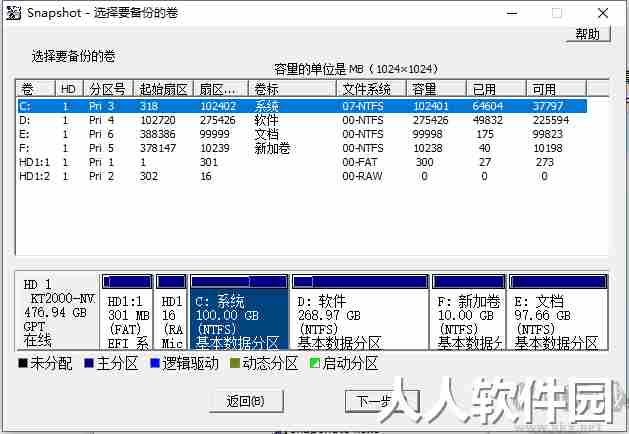Image resolution: width=629 pixels, height=434 pixels.
Task: Click the 49832 used value for D:
Action: point(487,120)
